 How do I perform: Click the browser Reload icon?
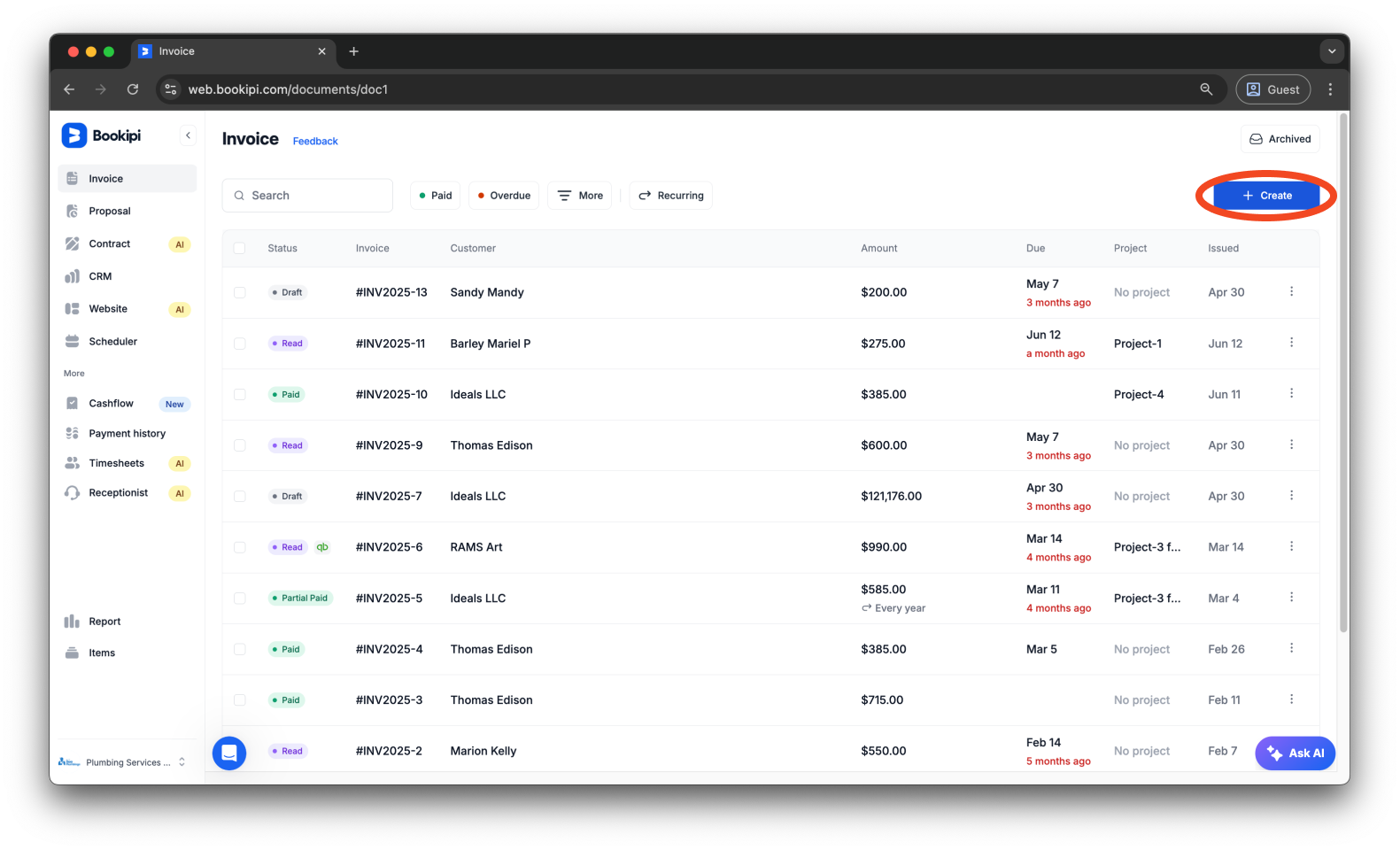133,89
